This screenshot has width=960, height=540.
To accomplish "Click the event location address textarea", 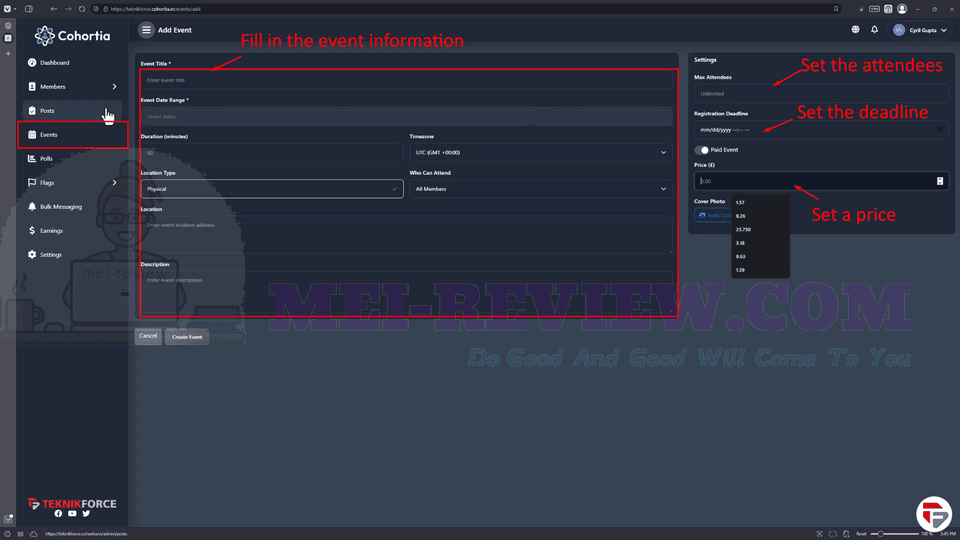I will (407, 234).
